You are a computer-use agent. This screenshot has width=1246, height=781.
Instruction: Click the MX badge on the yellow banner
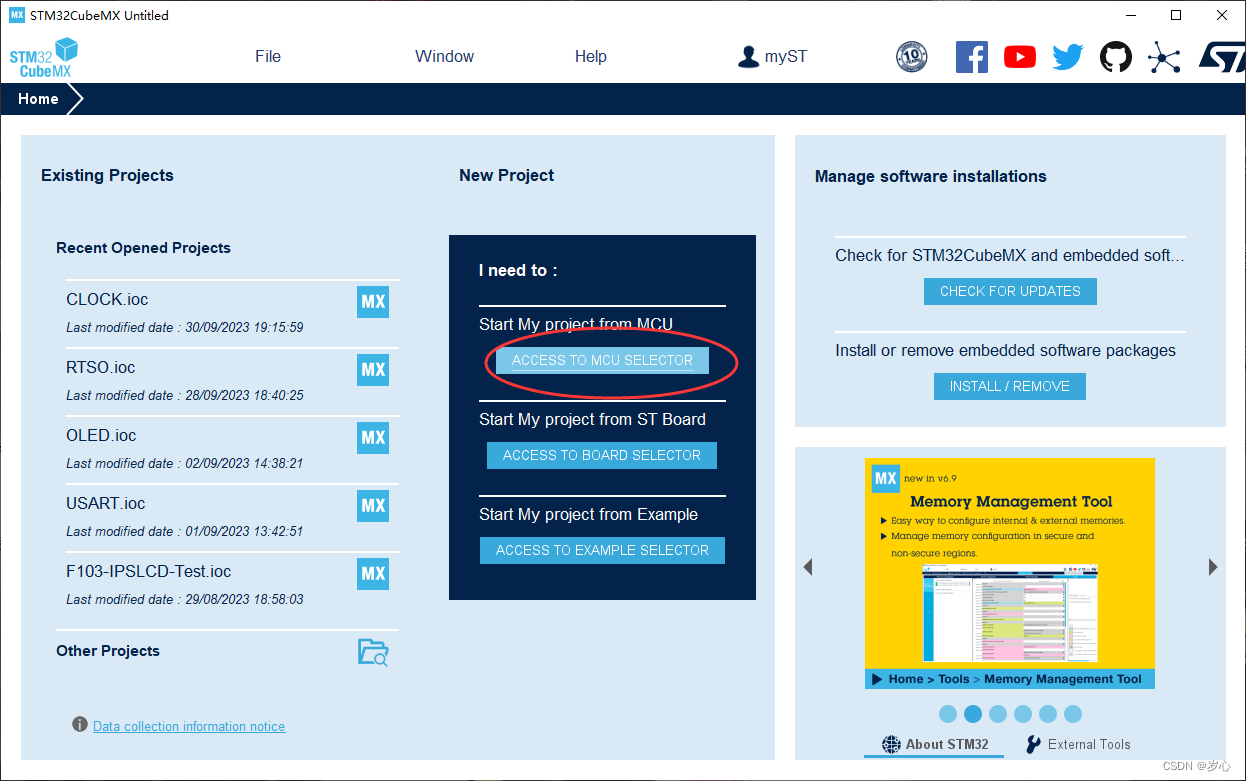[x=886, y=478]
